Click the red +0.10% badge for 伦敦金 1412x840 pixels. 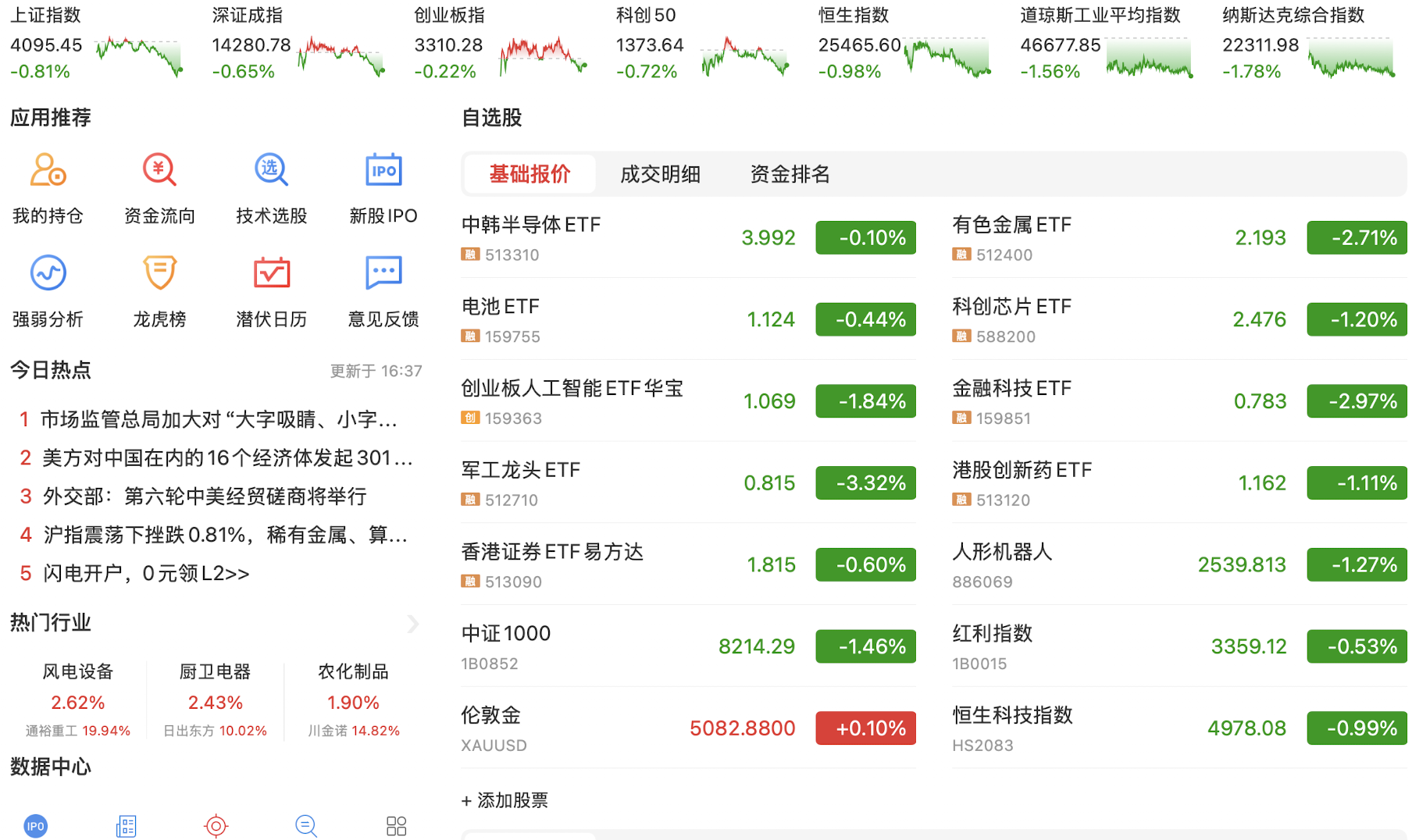click(x=865, y=728)
